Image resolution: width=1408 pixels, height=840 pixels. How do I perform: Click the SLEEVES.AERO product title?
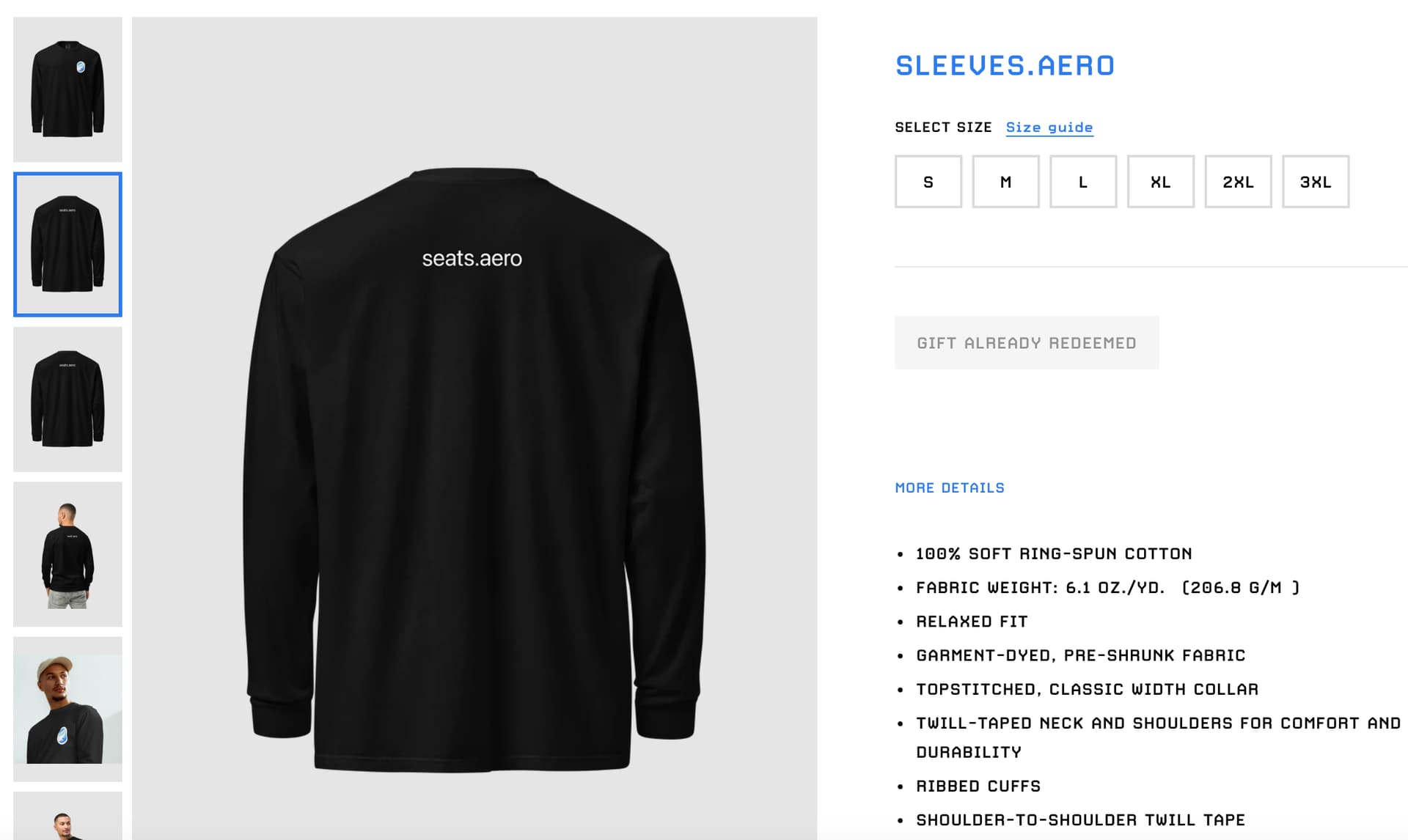coord(1005,66)
